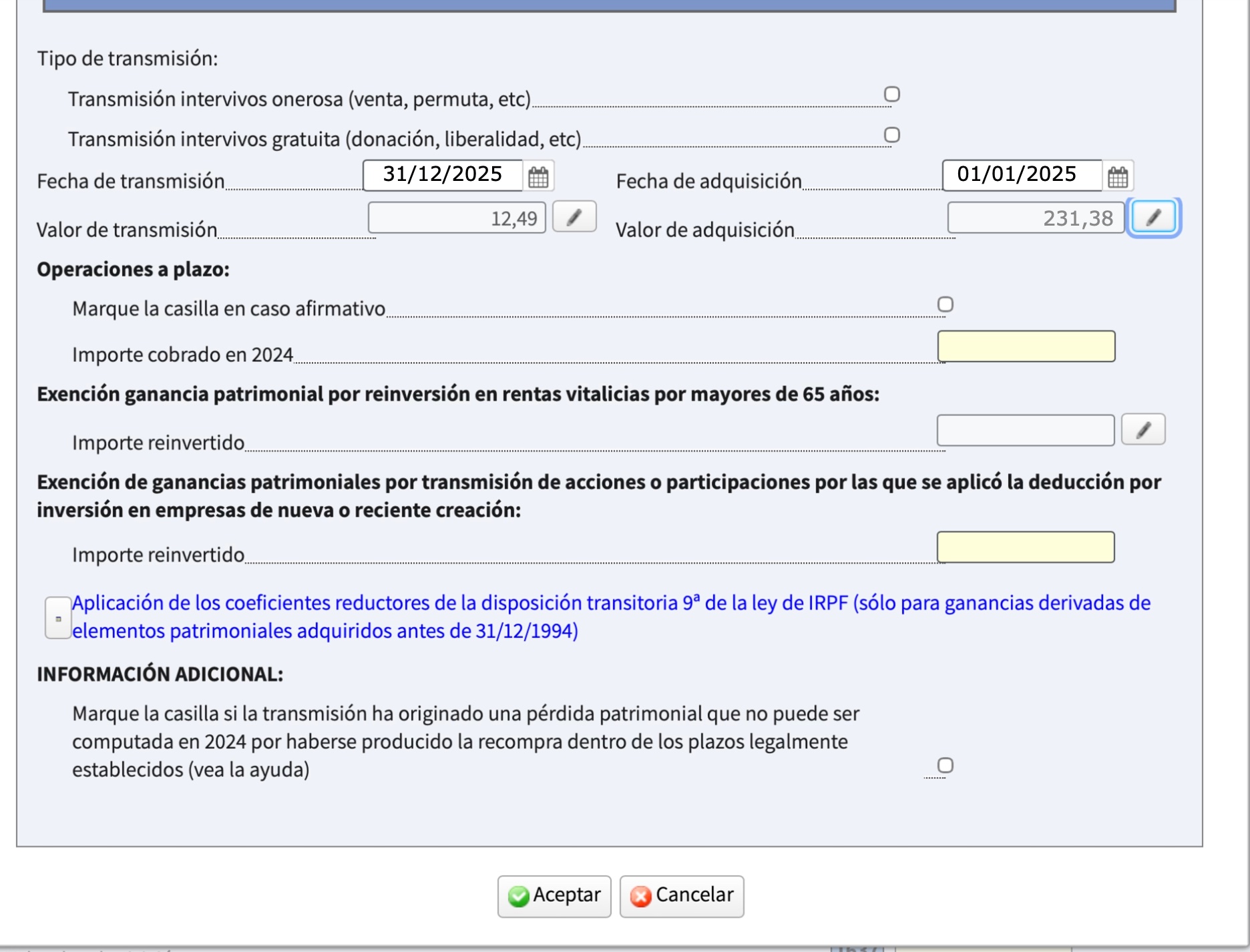Expand the coeficientes reductores section
The width and height of the screenshot is (1250, 952).
tap(57, 618)
